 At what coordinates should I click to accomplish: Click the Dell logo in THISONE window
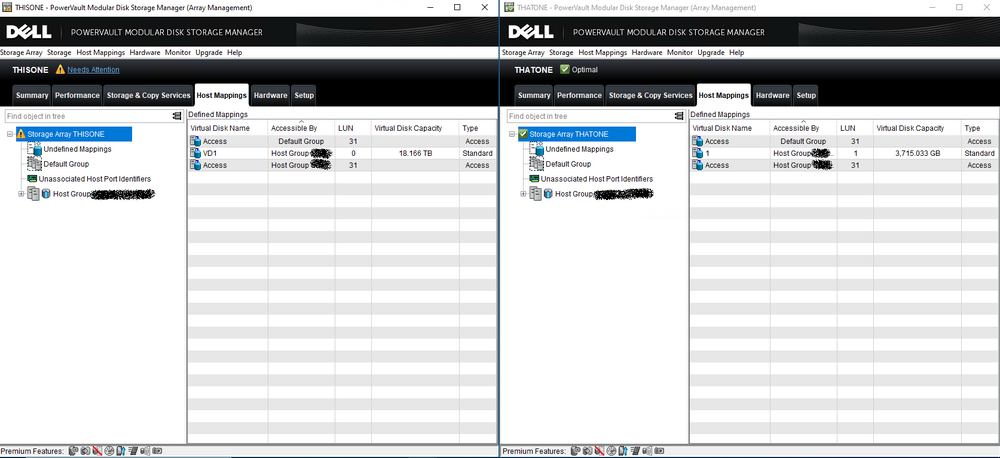29,32
